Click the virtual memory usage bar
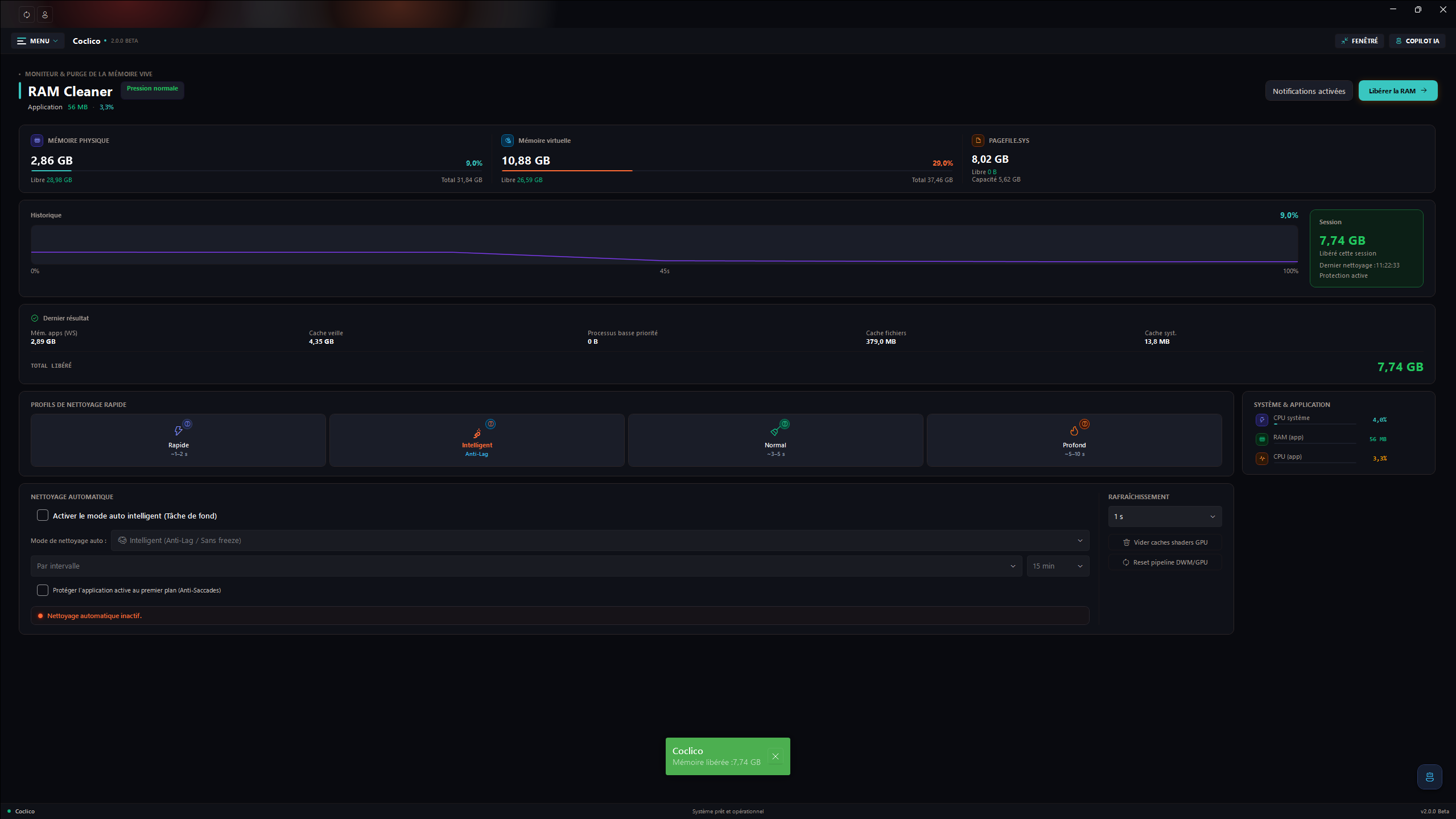The image size is (1456, 819). tap(727, 170)
